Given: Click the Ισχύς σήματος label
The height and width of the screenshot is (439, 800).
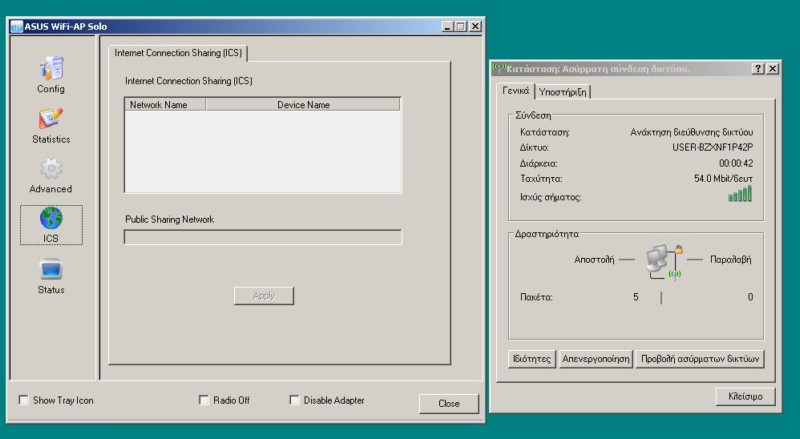Looking at the screenshot, I should 550,197.
